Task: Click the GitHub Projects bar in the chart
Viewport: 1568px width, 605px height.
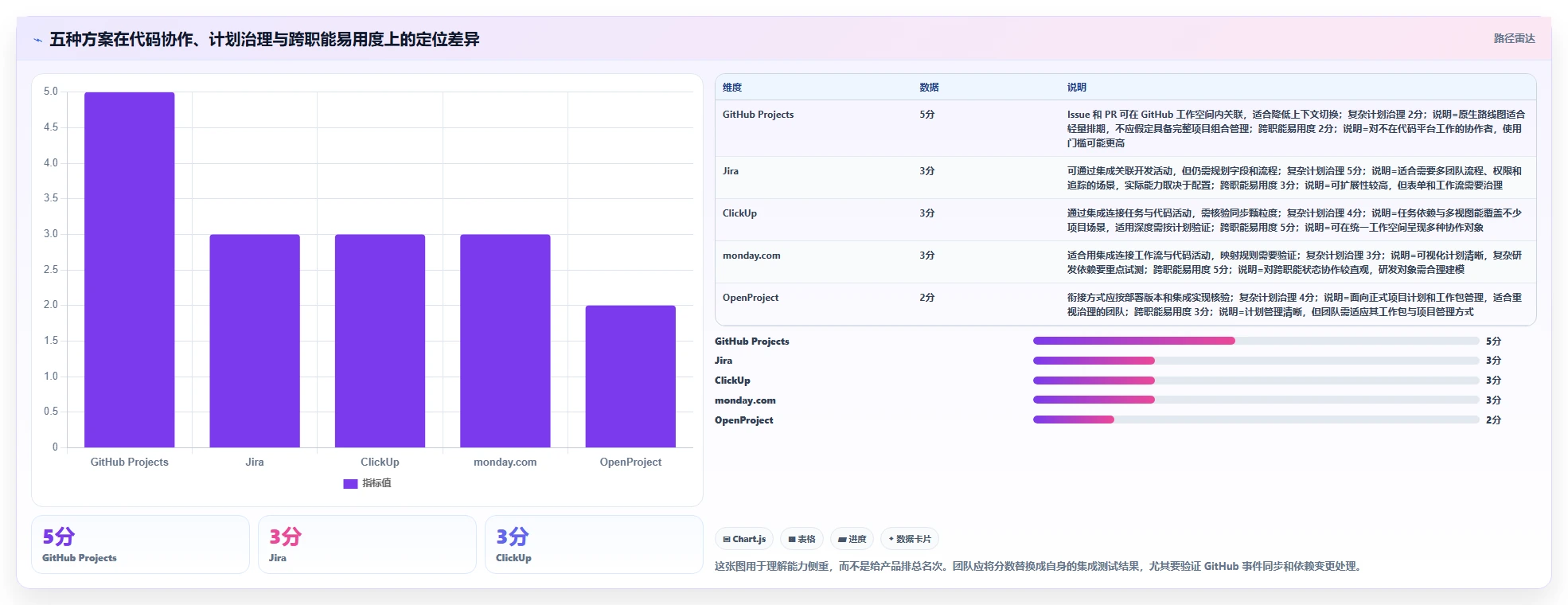Action: 130,270
